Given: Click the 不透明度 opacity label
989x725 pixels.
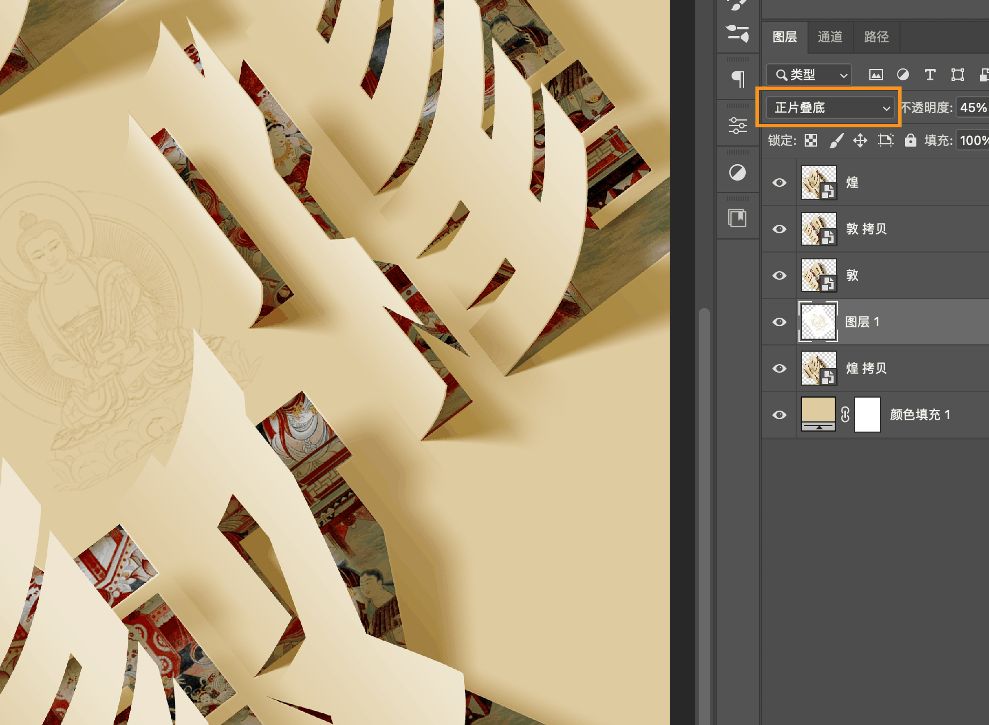Looking at the screenshot, I should tap(926, 108).
